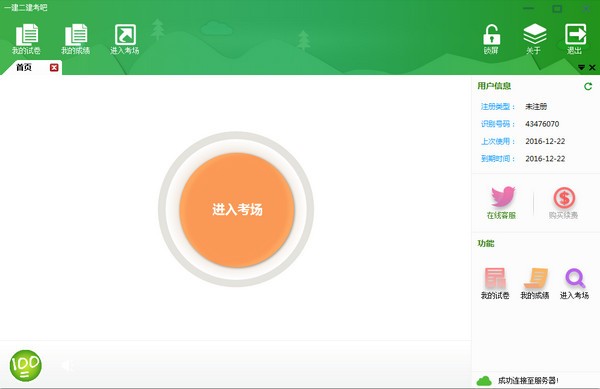This screenshot has width=600, height=389.
Task: Open 我的试卷 in 功能 panel
Action: click(x=495, y=283)
